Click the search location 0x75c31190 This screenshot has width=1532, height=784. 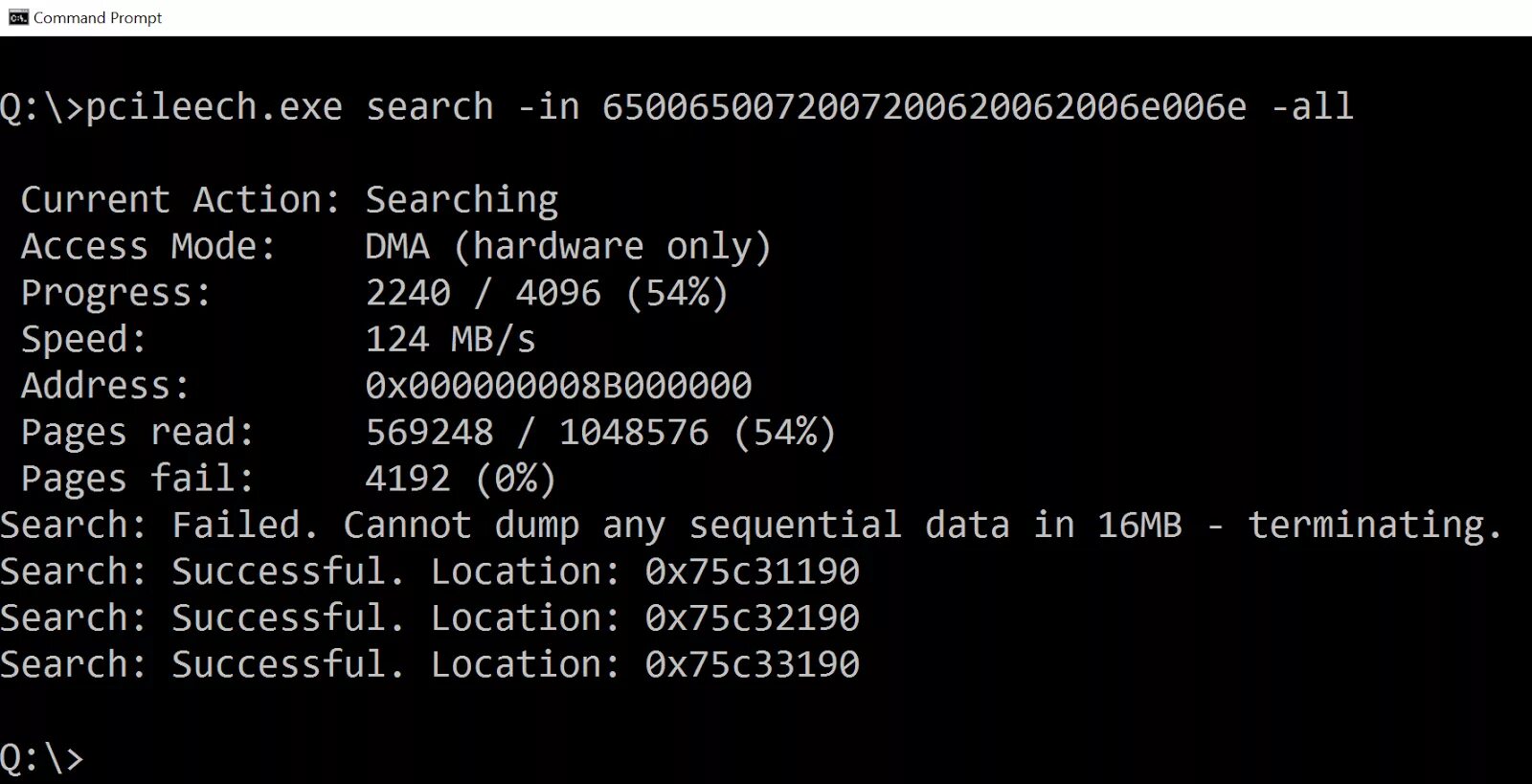(x=752, y=571)
